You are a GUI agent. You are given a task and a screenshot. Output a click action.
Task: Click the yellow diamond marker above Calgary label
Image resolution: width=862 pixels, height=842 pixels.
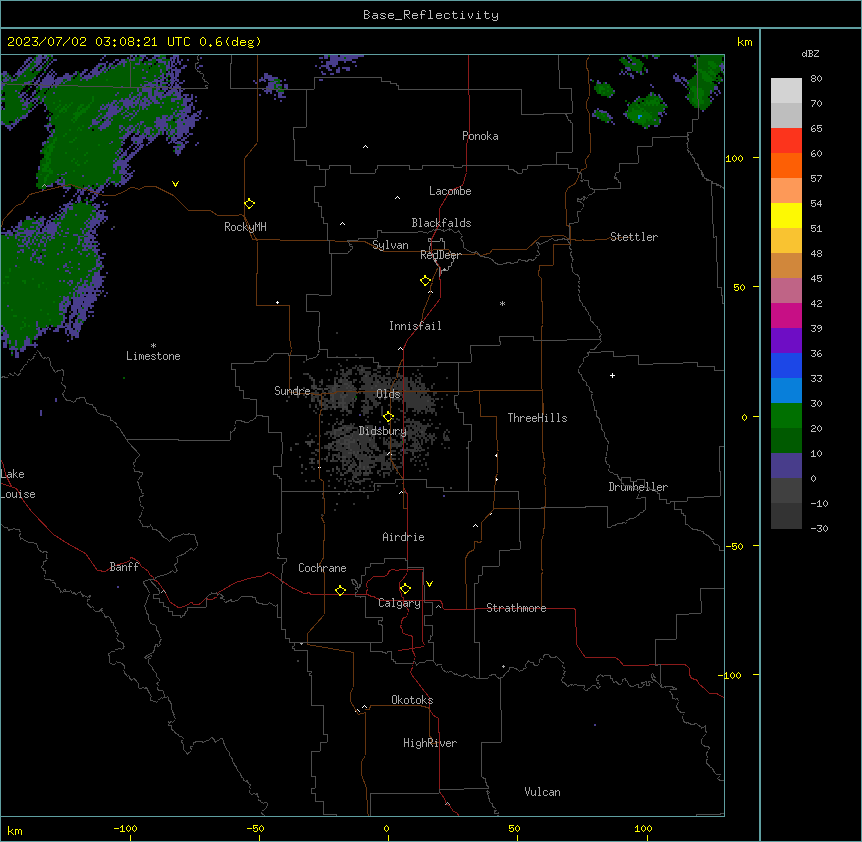point(405,589)
